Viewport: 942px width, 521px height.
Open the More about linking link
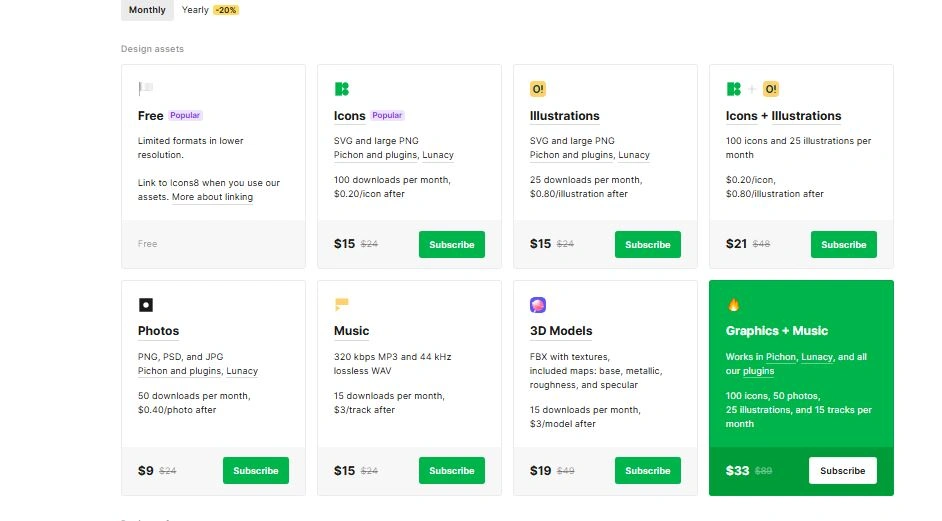click(212, 197)
